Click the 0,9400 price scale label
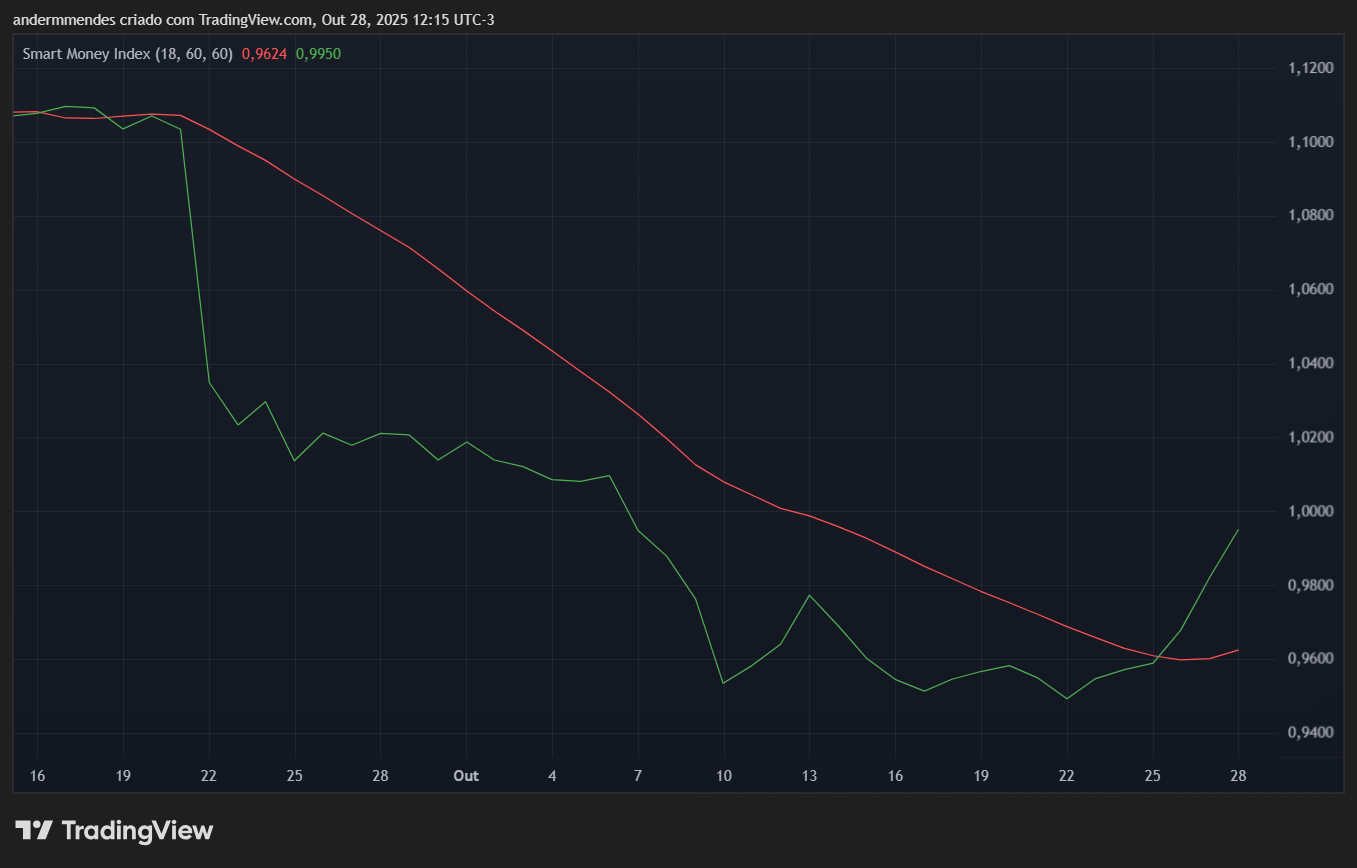Image resolution: width=1357 pixels, height=868 pixels. [x=1310, y=733]
